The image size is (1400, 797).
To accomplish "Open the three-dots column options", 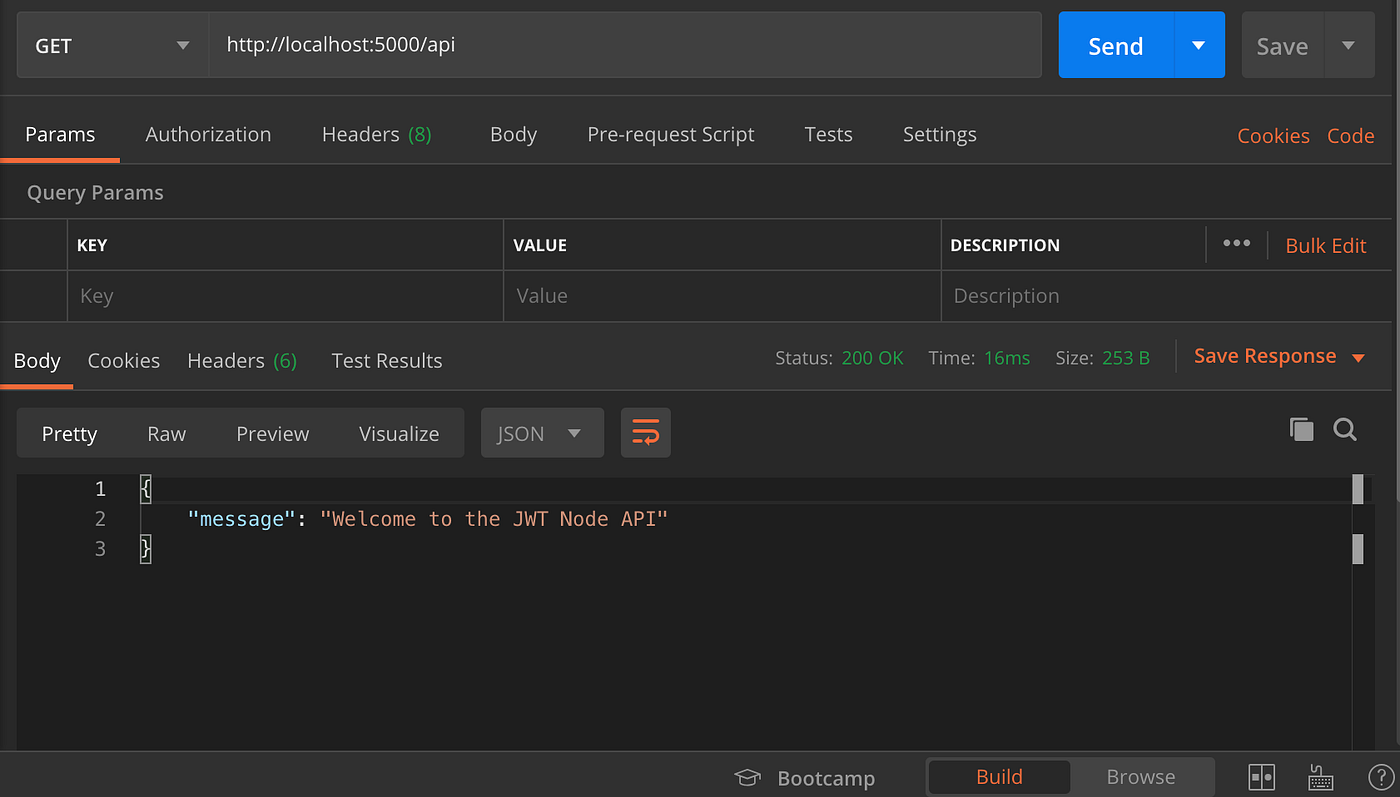I will [x=1236, y=244].
